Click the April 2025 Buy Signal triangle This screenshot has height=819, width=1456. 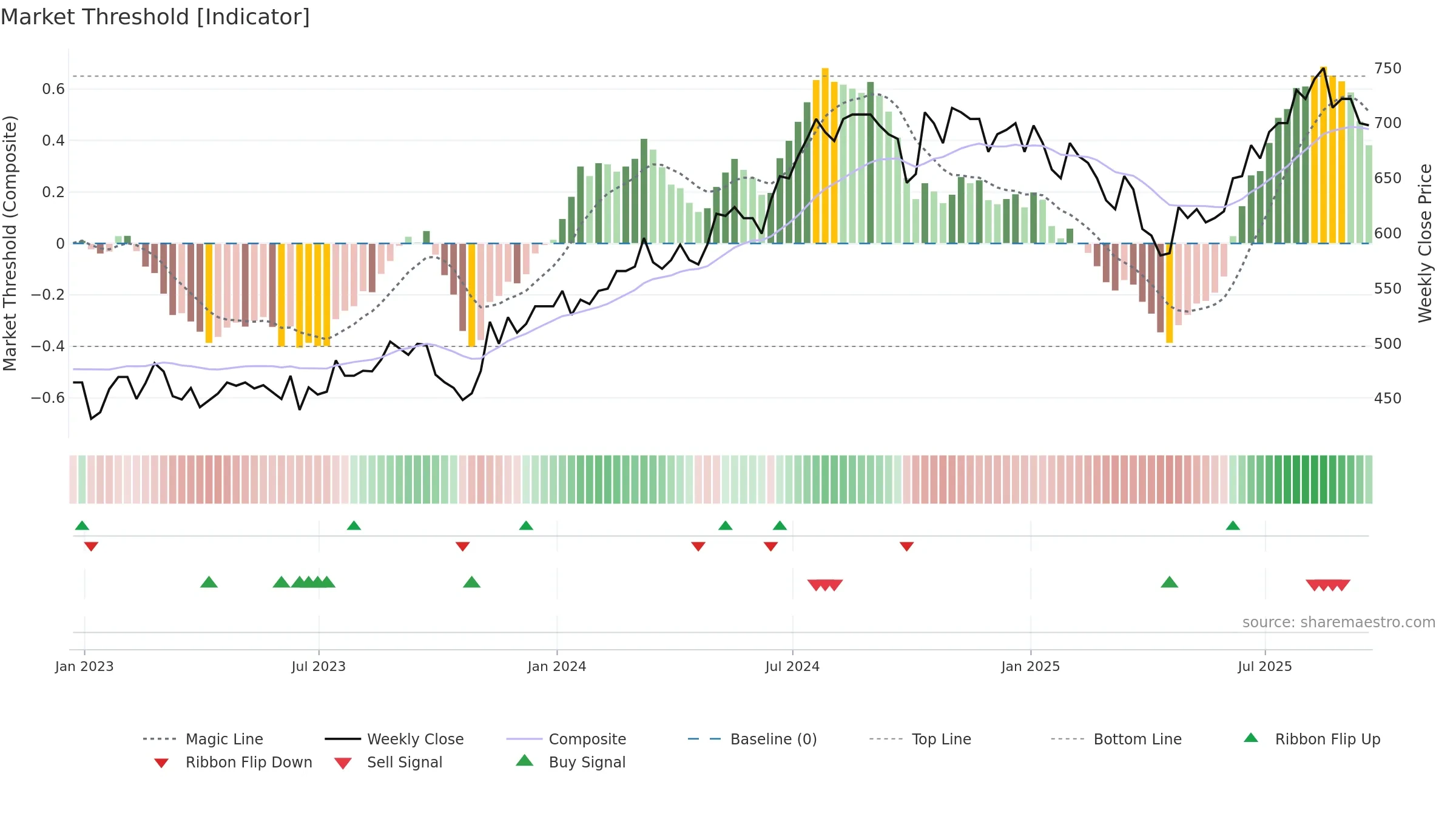coord(1169,582)
